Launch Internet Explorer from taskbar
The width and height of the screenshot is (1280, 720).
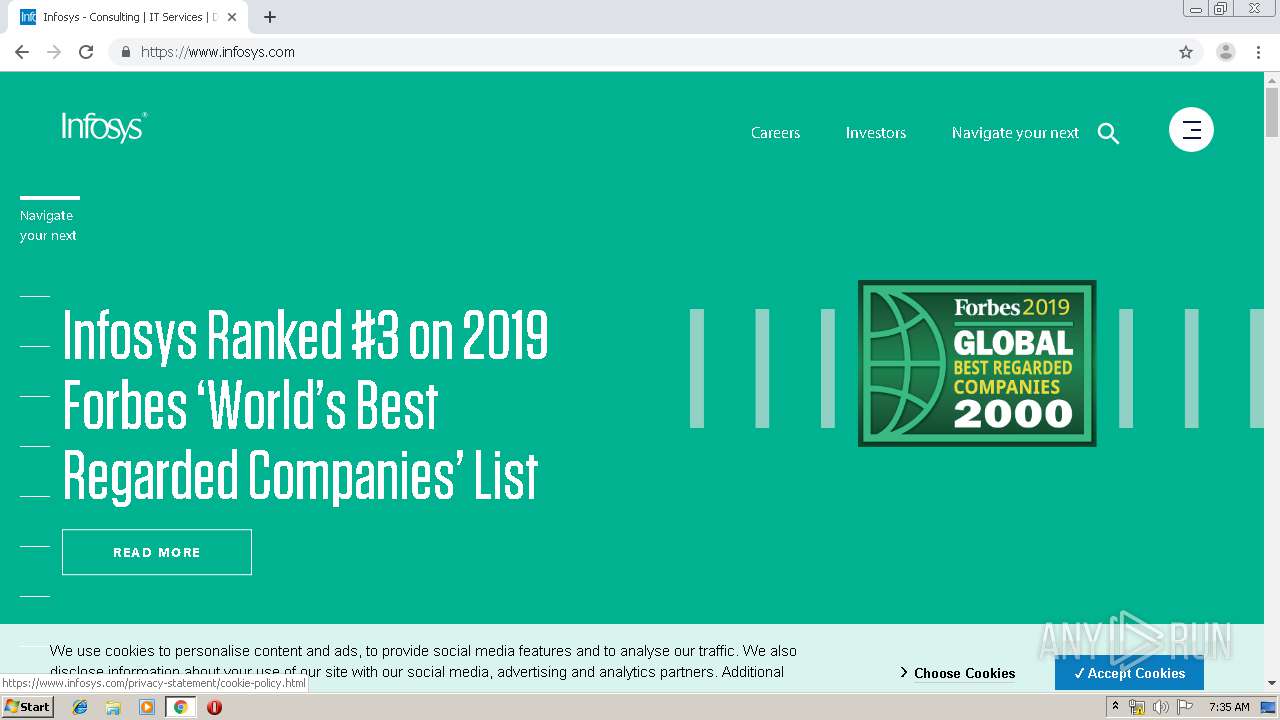[x=80, y=707]
